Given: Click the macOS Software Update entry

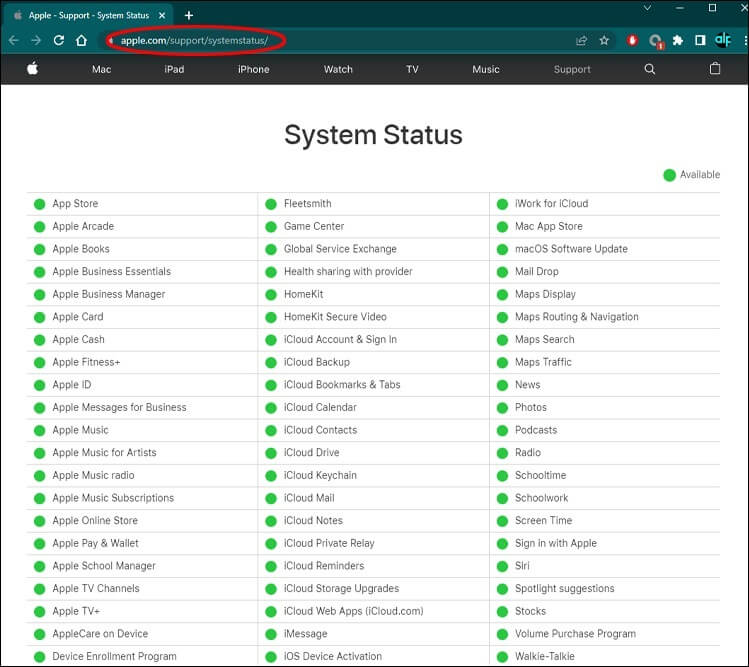Looking at the screenshot, I should 571,249.
